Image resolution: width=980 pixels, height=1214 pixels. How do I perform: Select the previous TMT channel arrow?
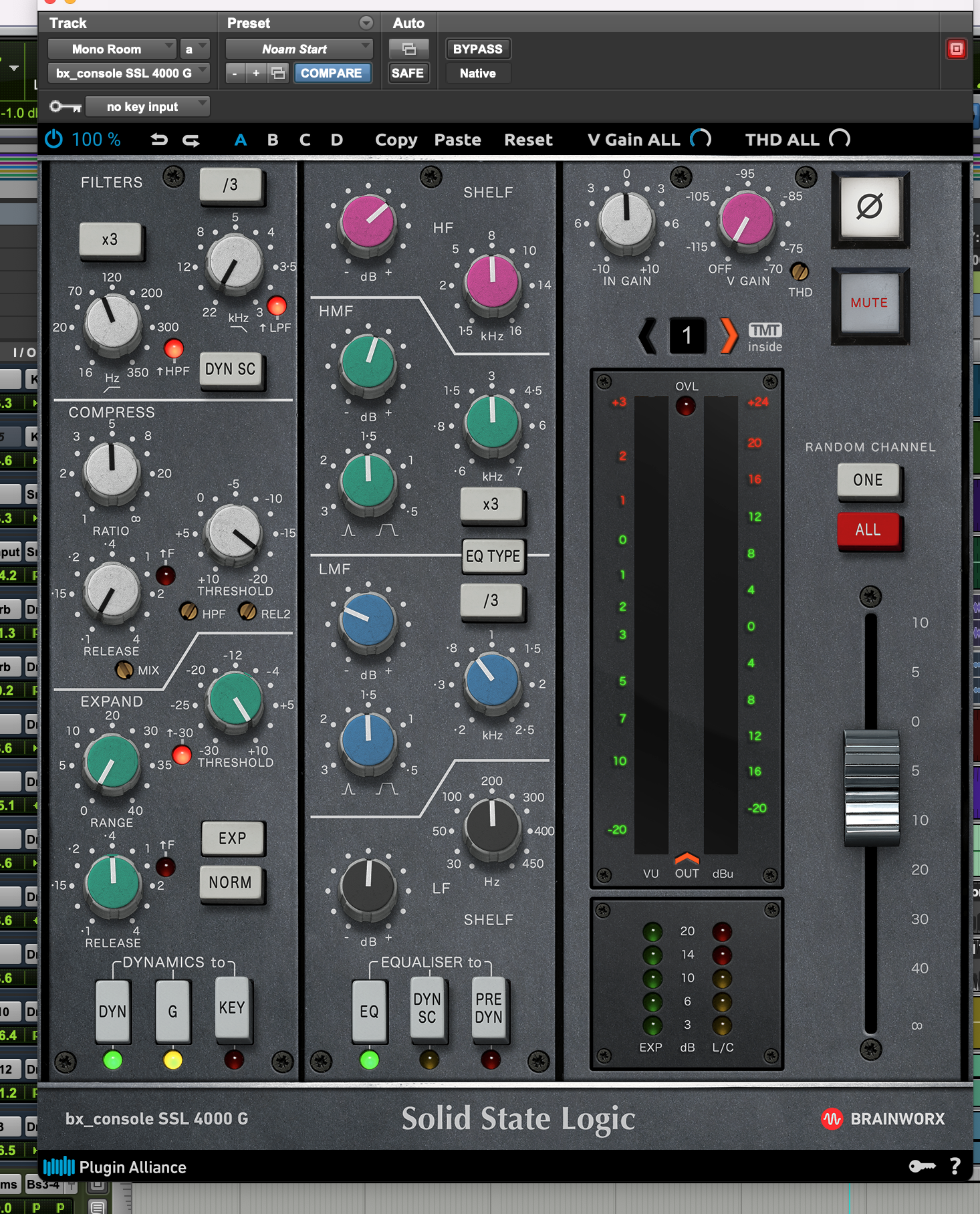pos(648,335)
